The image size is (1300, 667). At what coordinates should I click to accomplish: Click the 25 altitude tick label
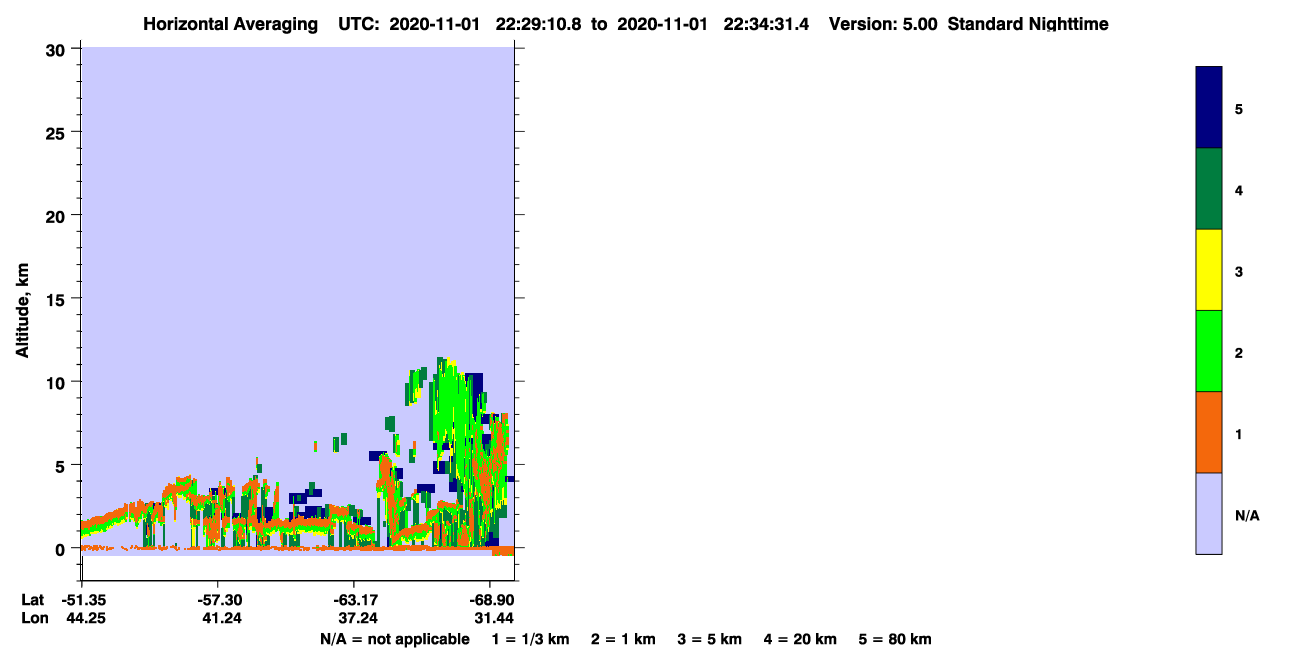click(x=56, y=132)
